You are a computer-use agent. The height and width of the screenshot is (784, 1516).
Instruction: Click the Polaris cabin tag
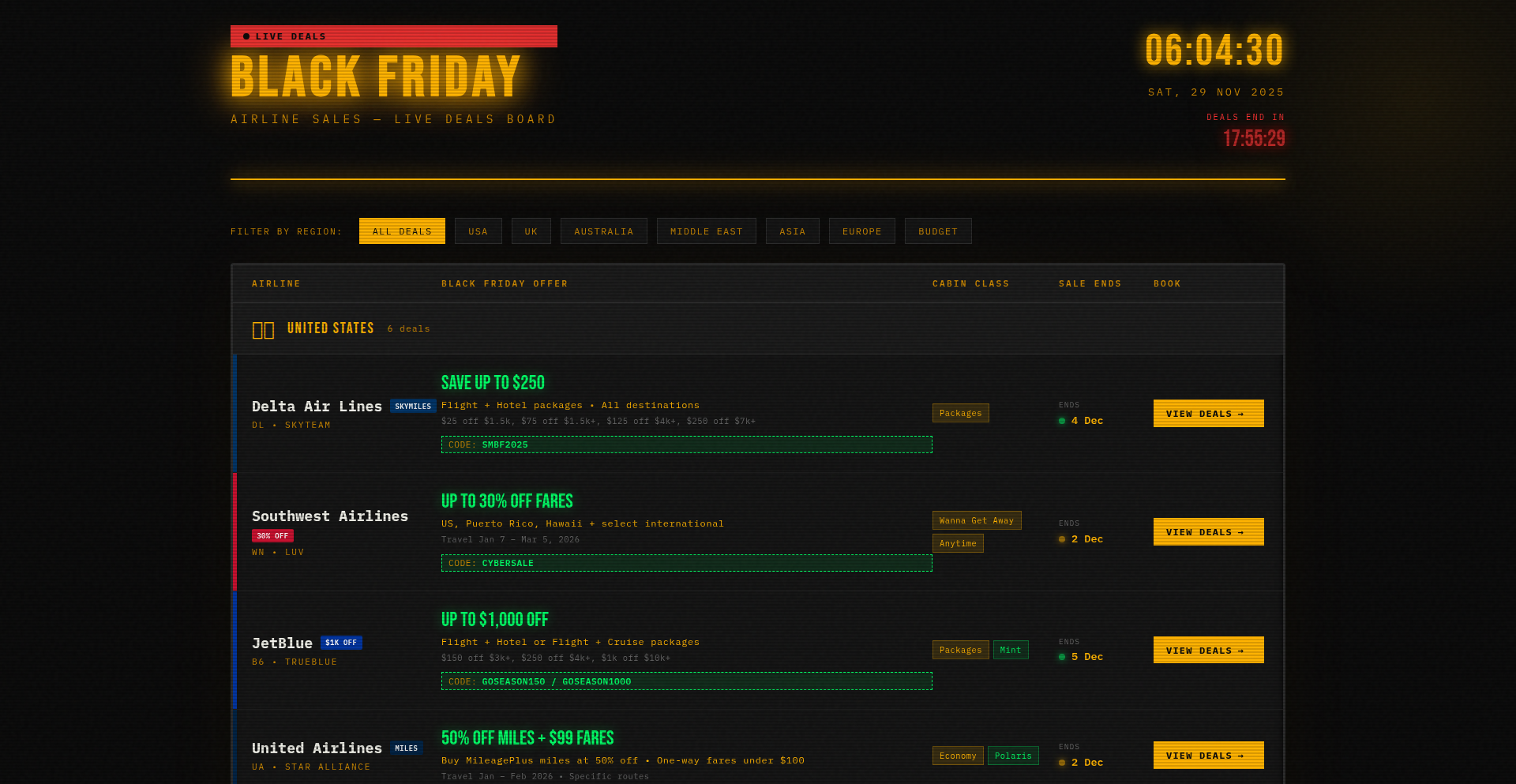point(1013,756)
